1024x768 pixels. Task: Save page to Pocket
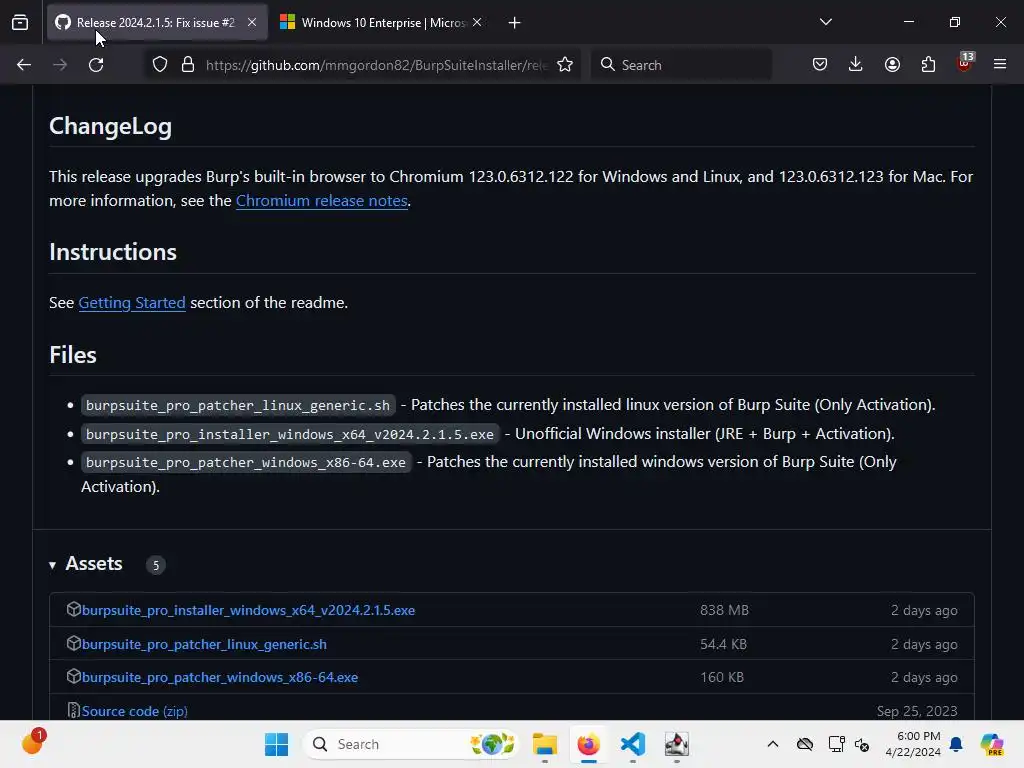click(x=820, y=65)
